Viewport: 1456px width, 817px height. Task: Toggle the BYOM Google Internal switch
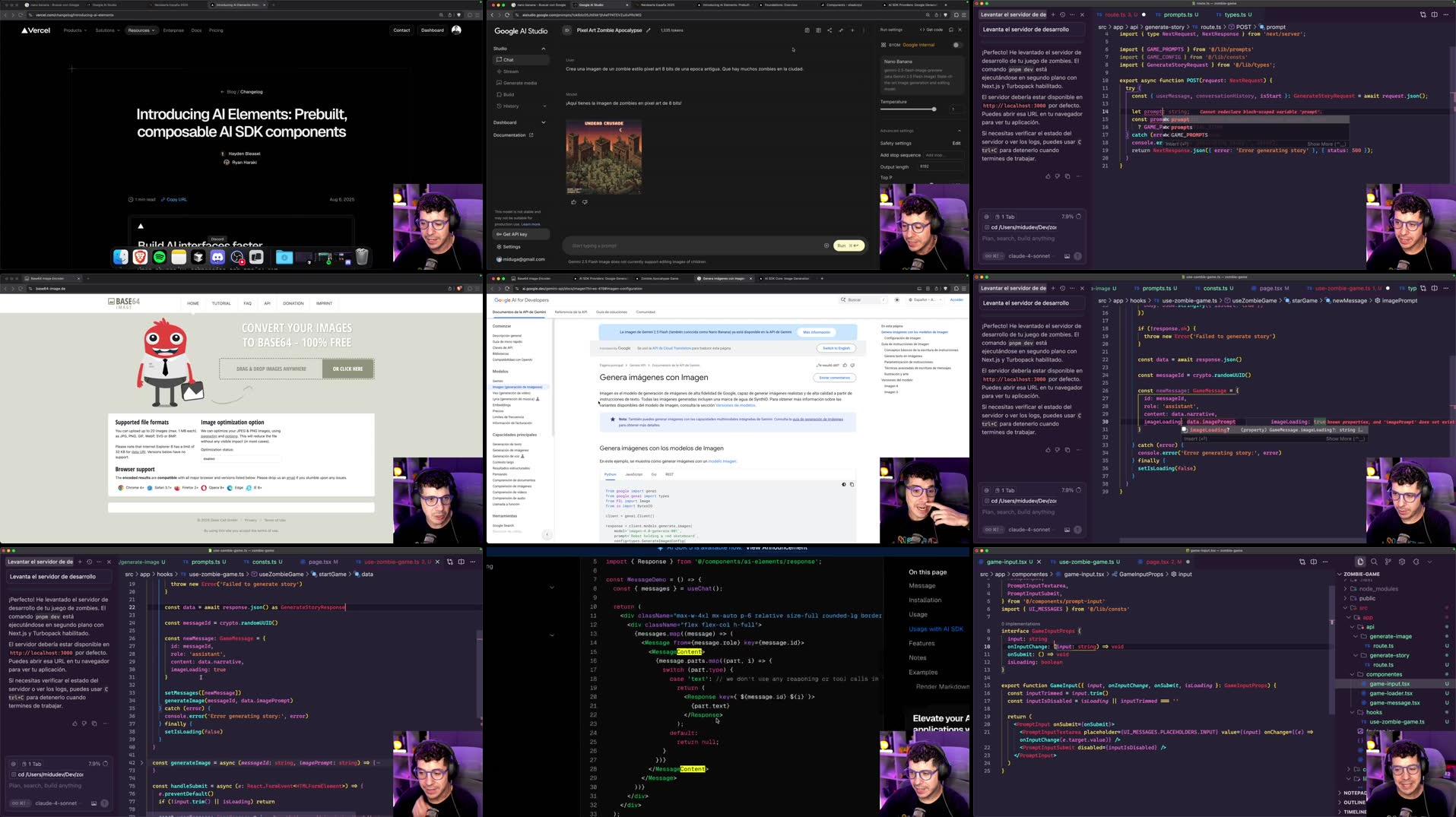pyautogui.click(x=957, y=45)
